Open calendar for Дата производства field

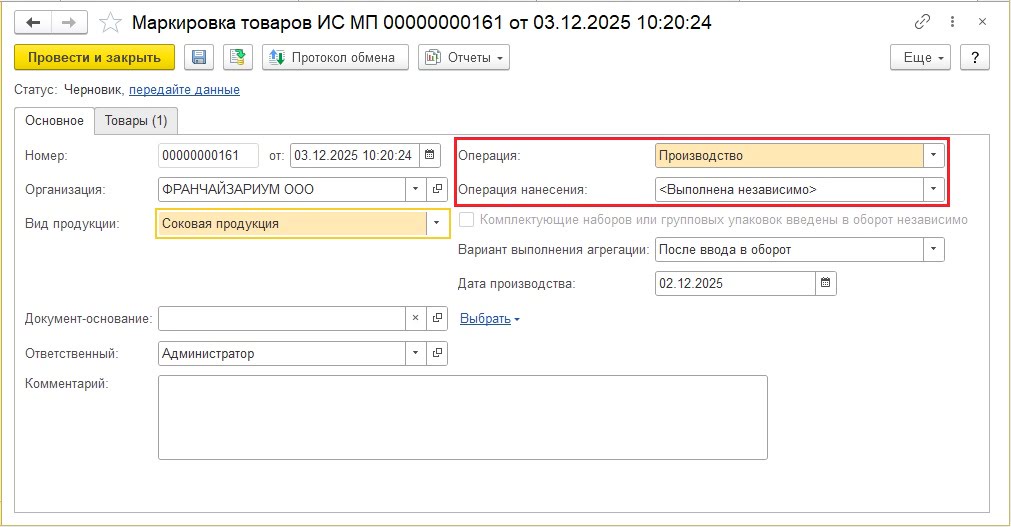(825, 283)
